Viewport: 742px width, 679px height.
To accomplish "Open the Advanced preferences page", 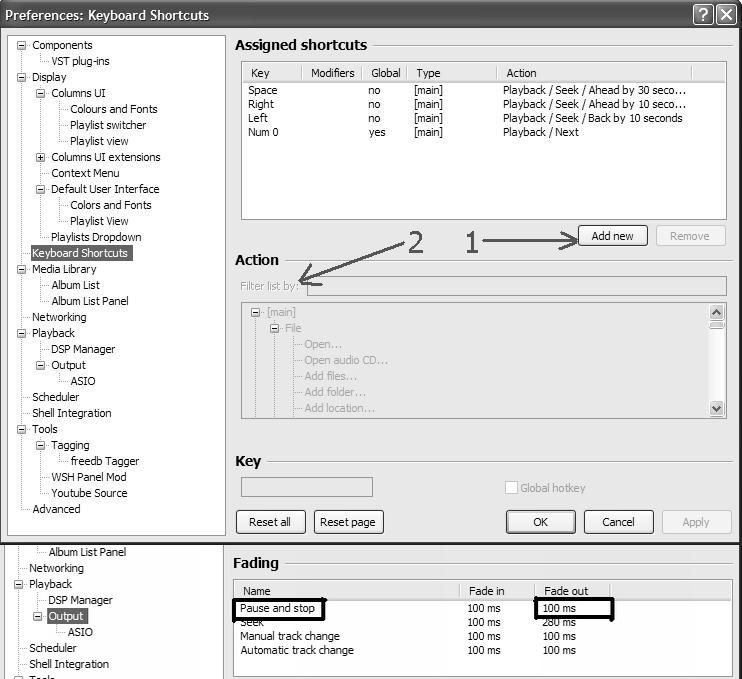I will click(x=56, y=509).
